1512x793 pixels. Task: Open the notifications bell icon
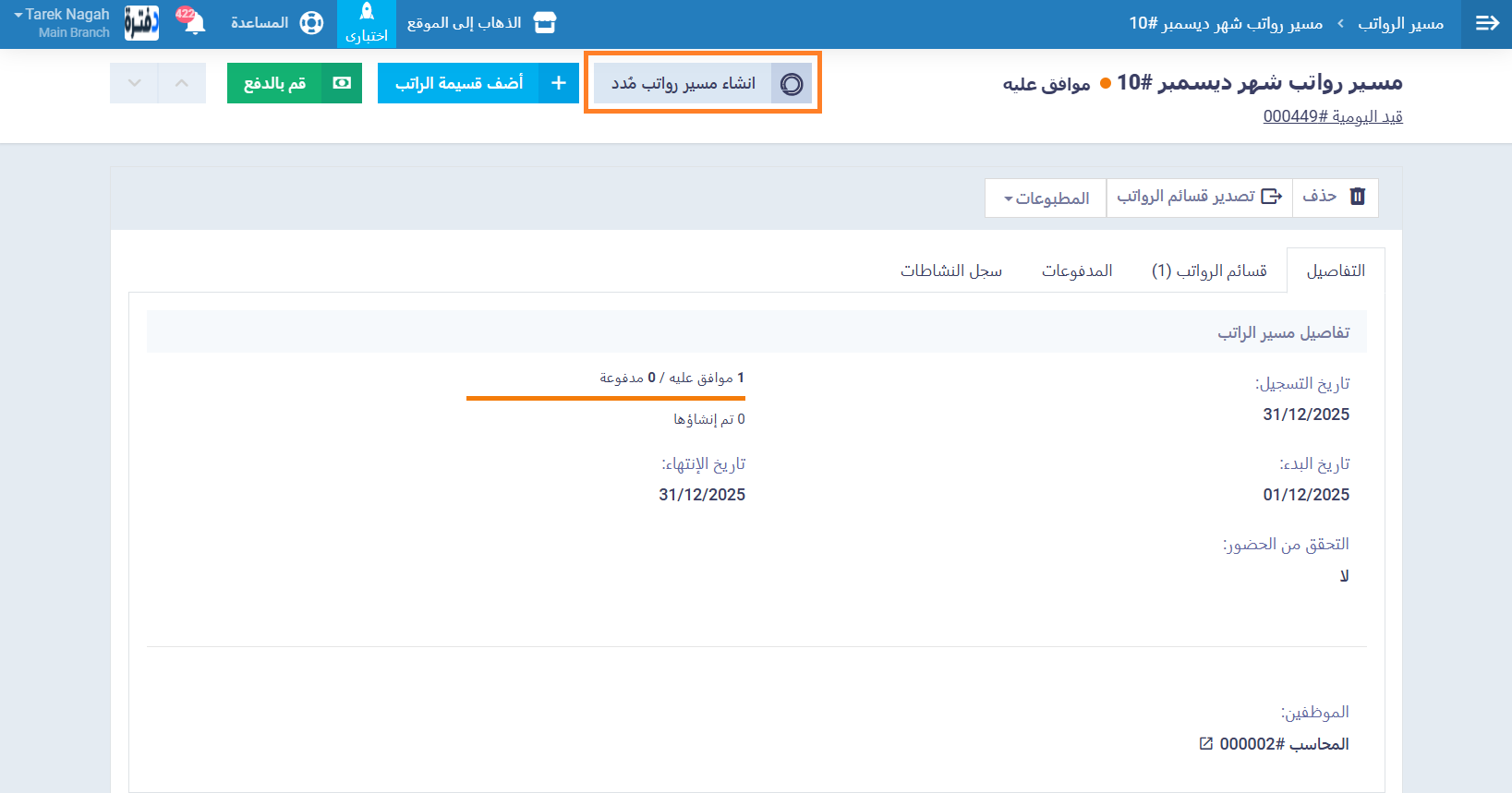(193, 23)
